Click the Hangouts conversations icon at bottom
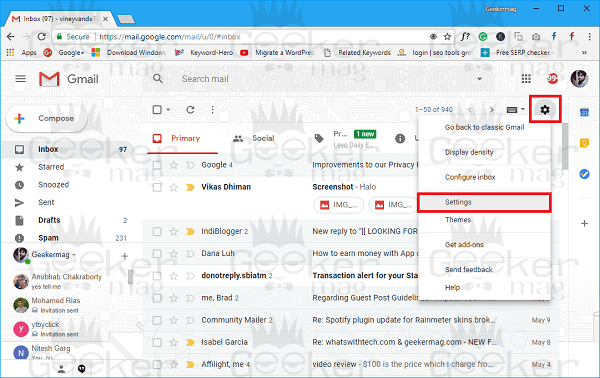The width and height of the screenshot is (600, 378). tap(82, 369)
